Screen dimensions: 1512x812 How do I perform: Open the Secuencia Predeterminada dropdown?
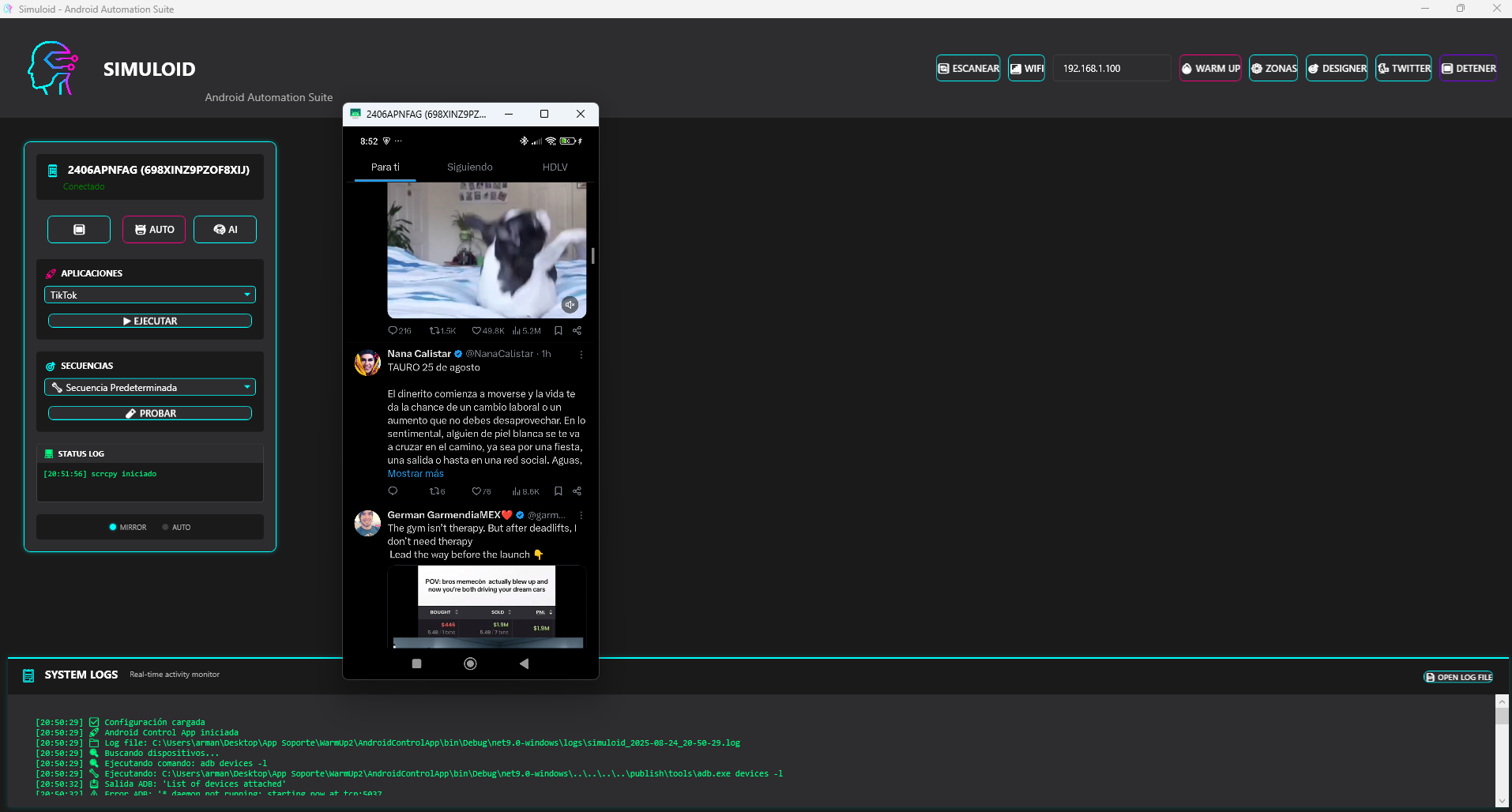pyautogui.click(x=150, y=387)
